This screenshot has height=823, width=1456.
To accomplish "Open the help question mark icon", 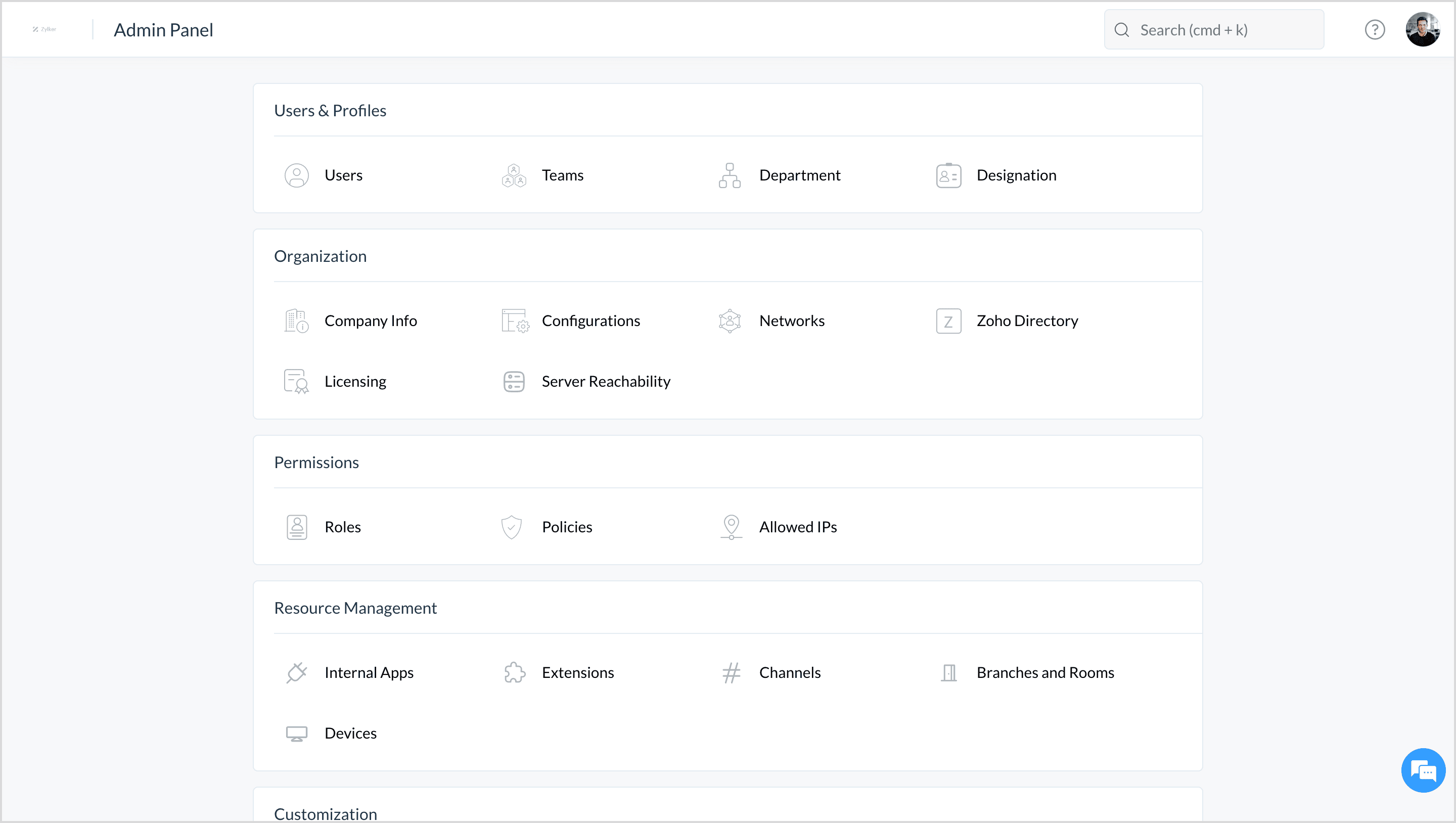I will 1374,29.
